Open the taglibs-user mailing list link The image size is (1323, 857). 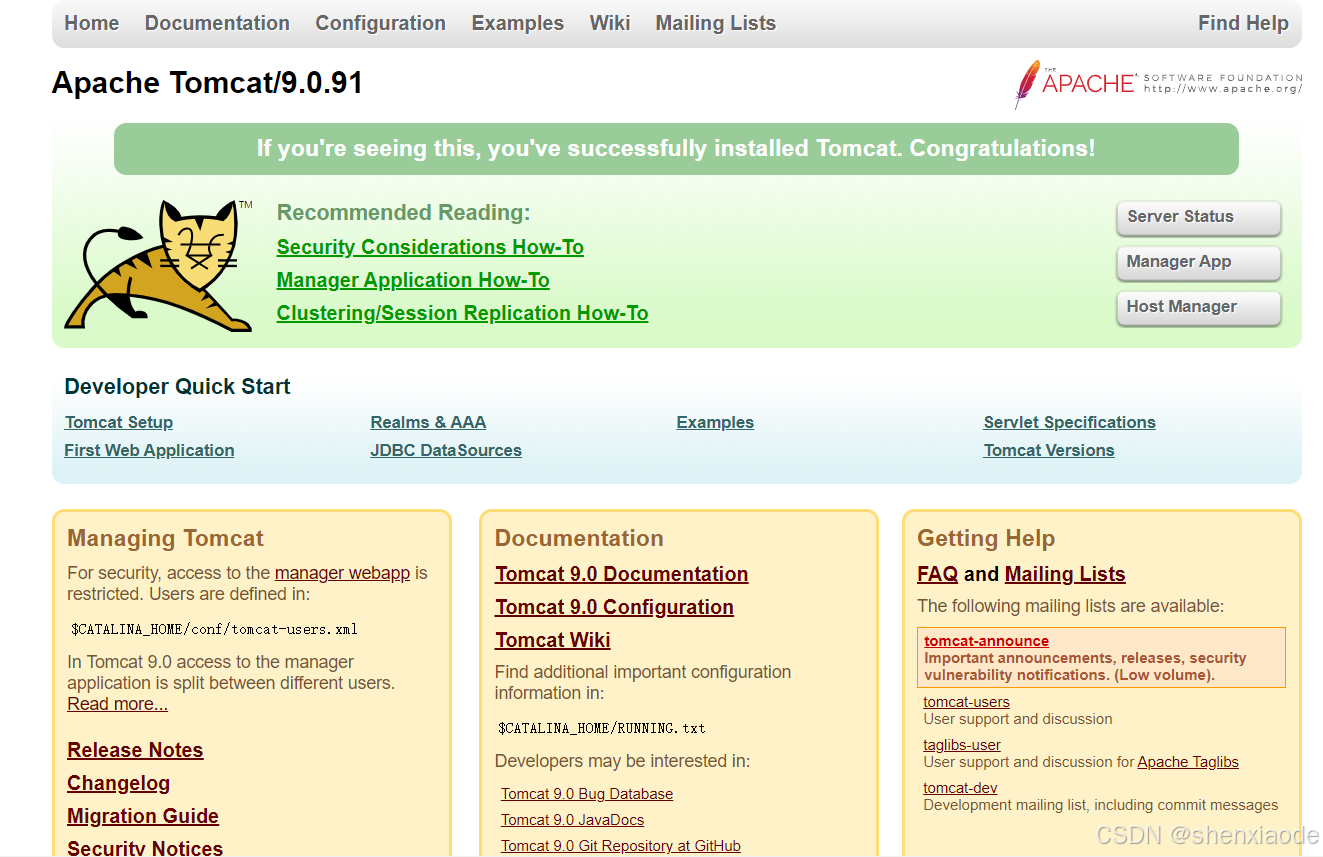[962, 745]
